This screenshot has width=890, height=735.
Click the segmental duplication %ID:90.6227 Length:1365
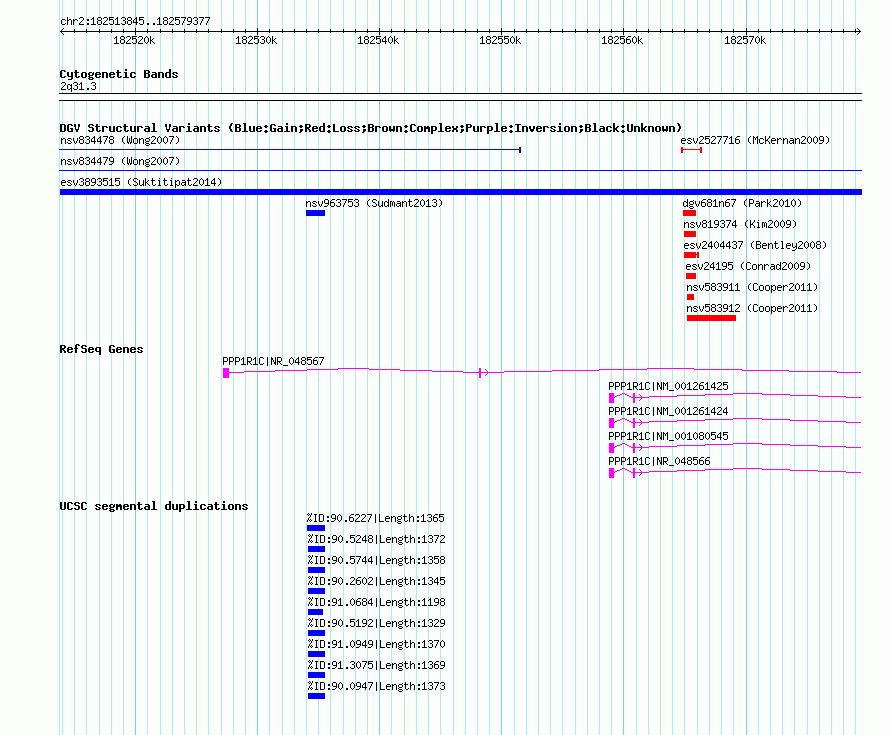[316, 528]
